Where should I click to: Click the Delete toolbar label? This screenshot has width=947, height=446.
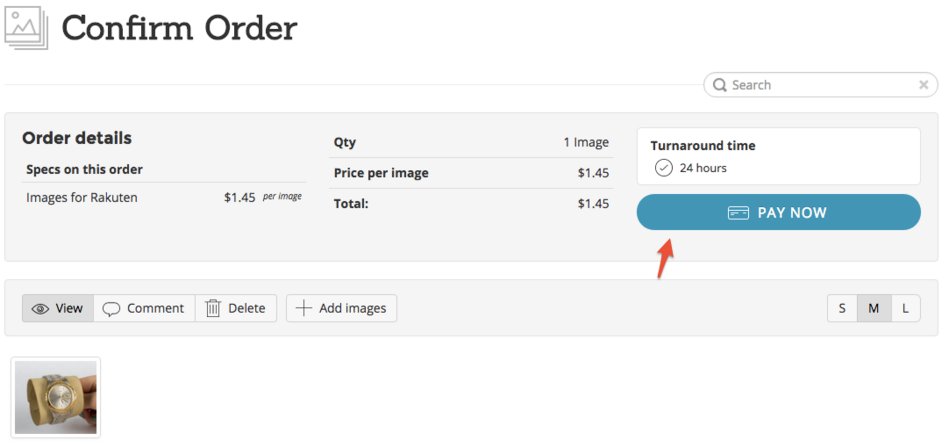[x=246, y=308]
